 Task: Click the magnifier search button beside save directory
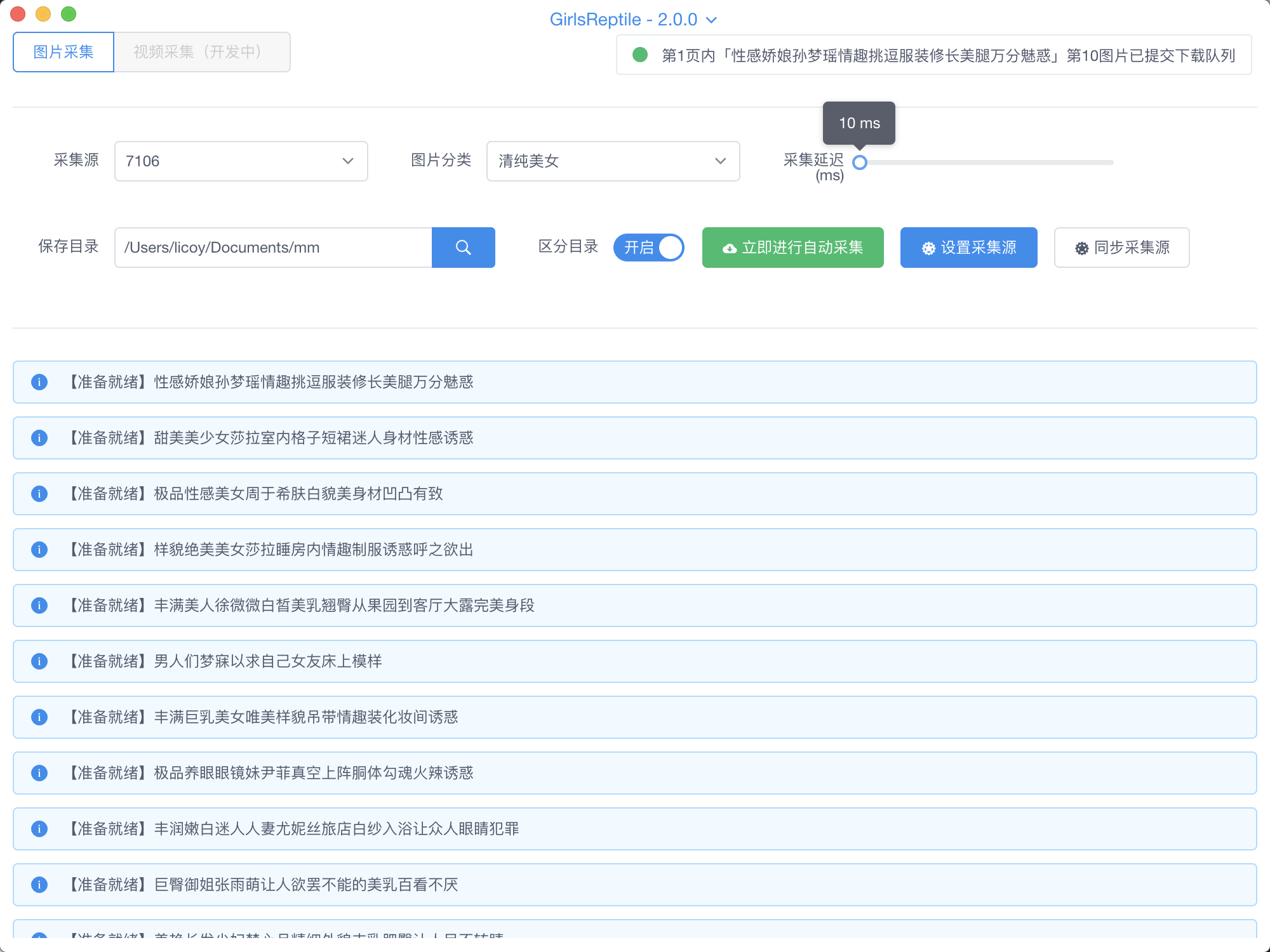click(463, 248)
